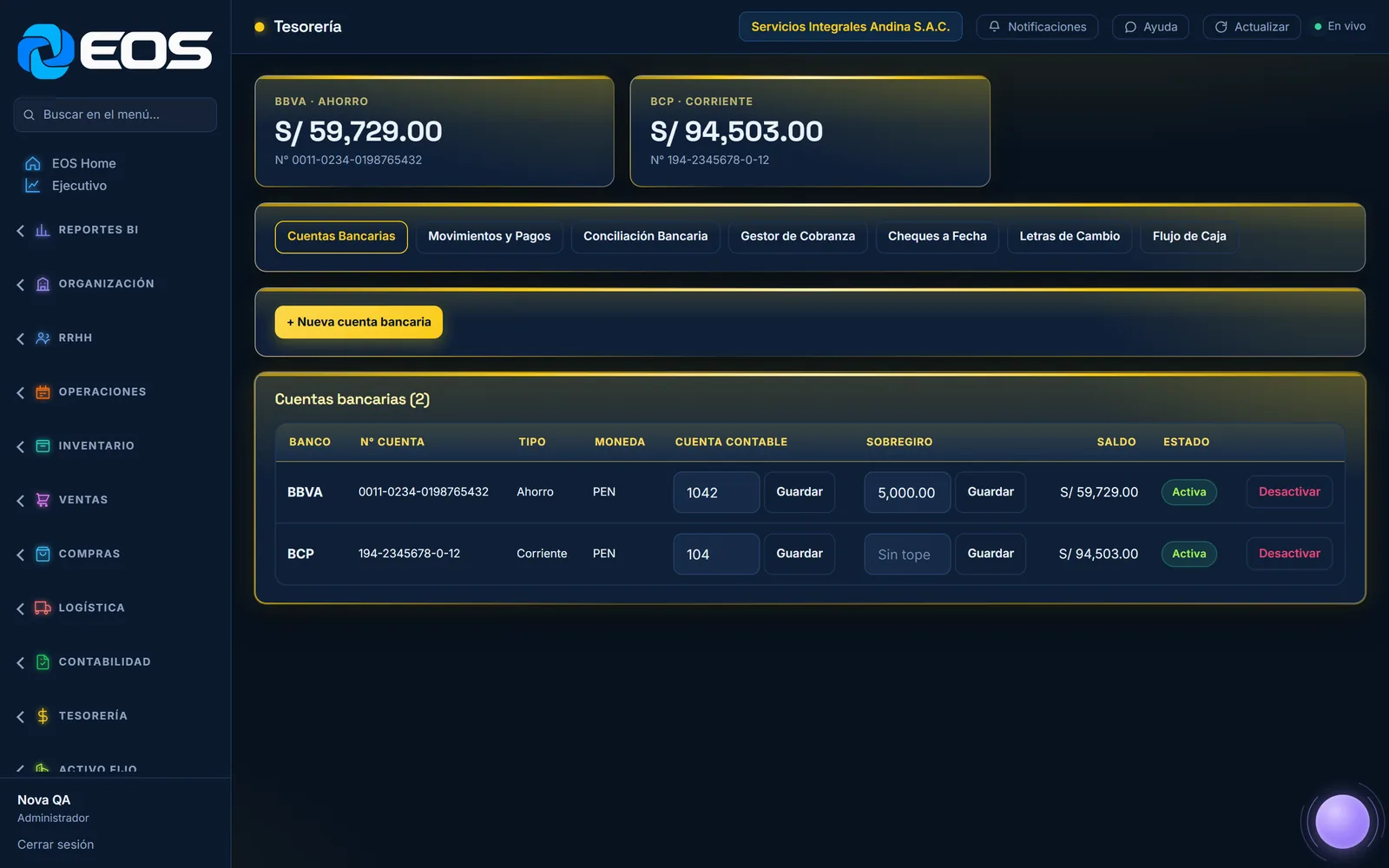Expand the Ventas section chevron
This screenshot has width=1389, height=868.
(x=21, y=501)
